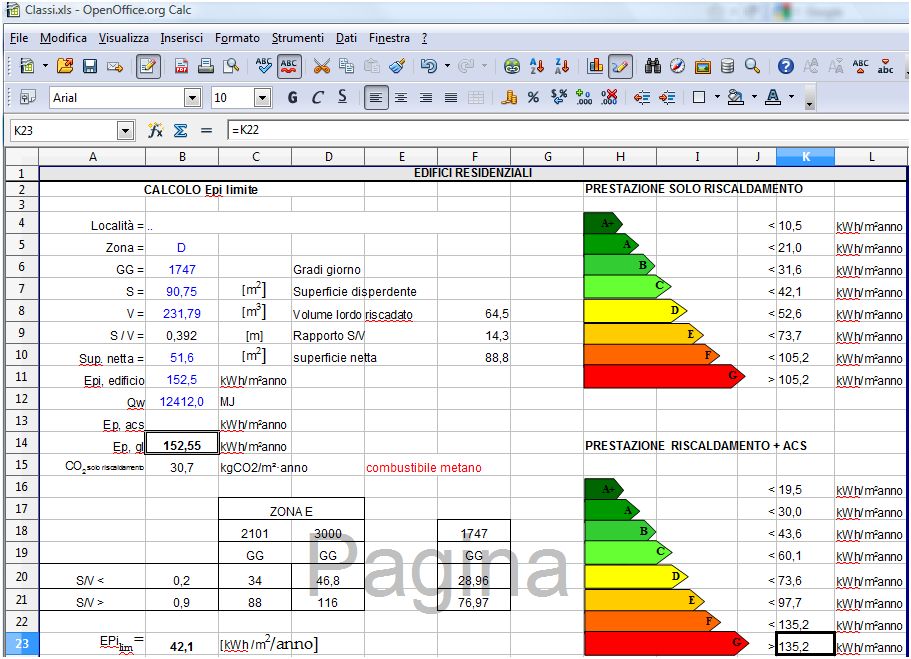Undo the last action
This screenshot has height=659, width=911.
point(429,66)
